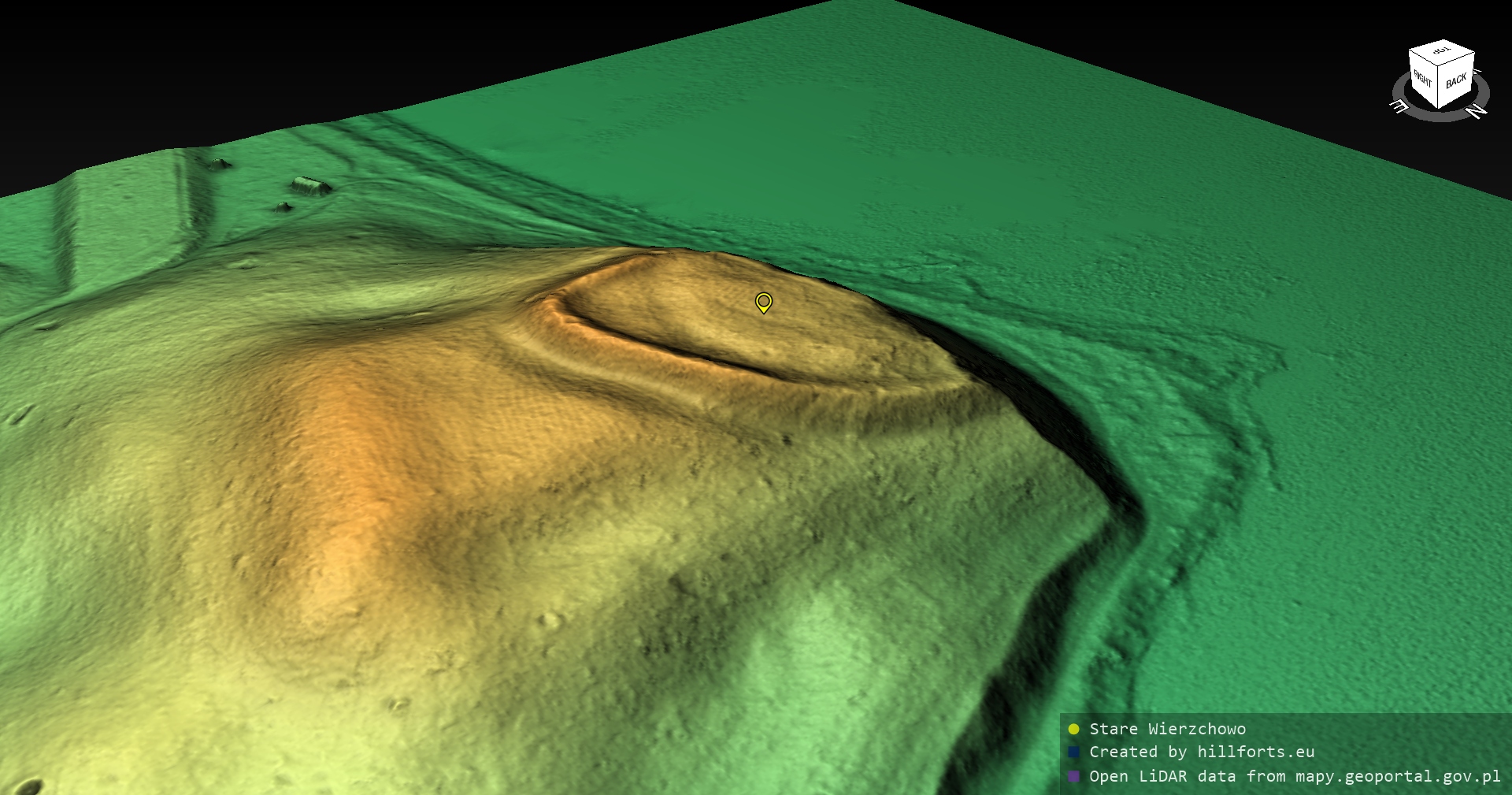The height and width of the screenshot is (795, 1512).
Task: Click the yellow dot in the legend
Action: coord(1073,729)
